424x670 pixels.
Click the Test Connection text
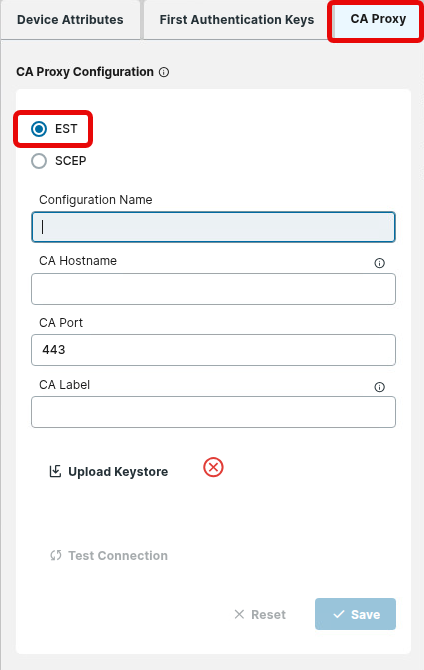pos(118,555)
